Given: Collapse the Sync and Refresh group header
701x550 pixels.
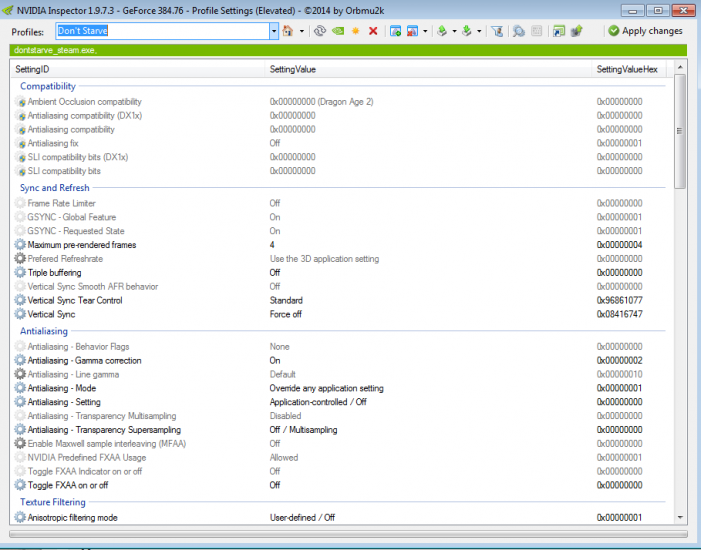Looking at the screenshot, I should click(x=54, y=188).
